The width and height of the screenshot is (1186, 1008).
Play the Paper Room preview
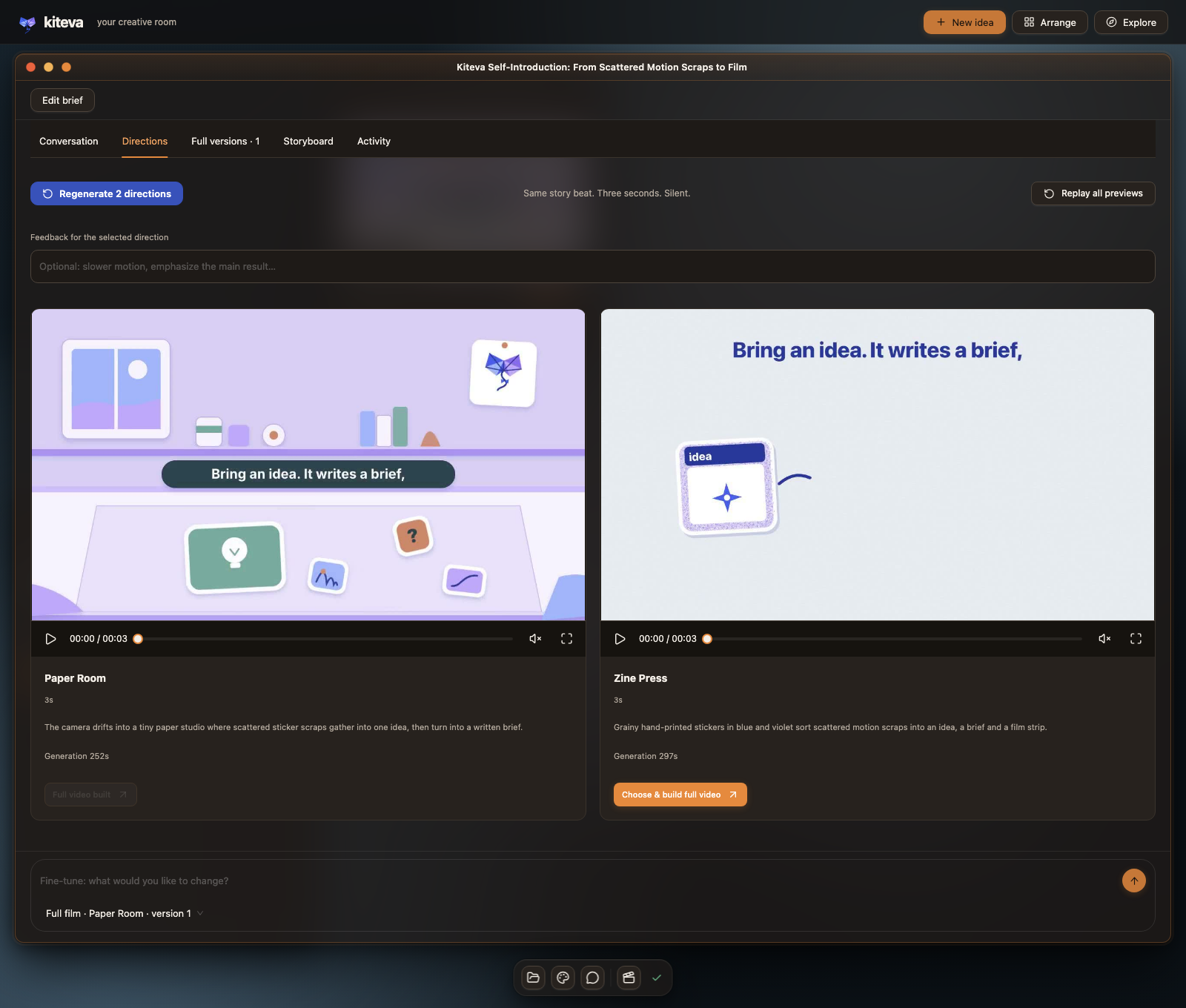pyautogui.click(x=50, y=639)
